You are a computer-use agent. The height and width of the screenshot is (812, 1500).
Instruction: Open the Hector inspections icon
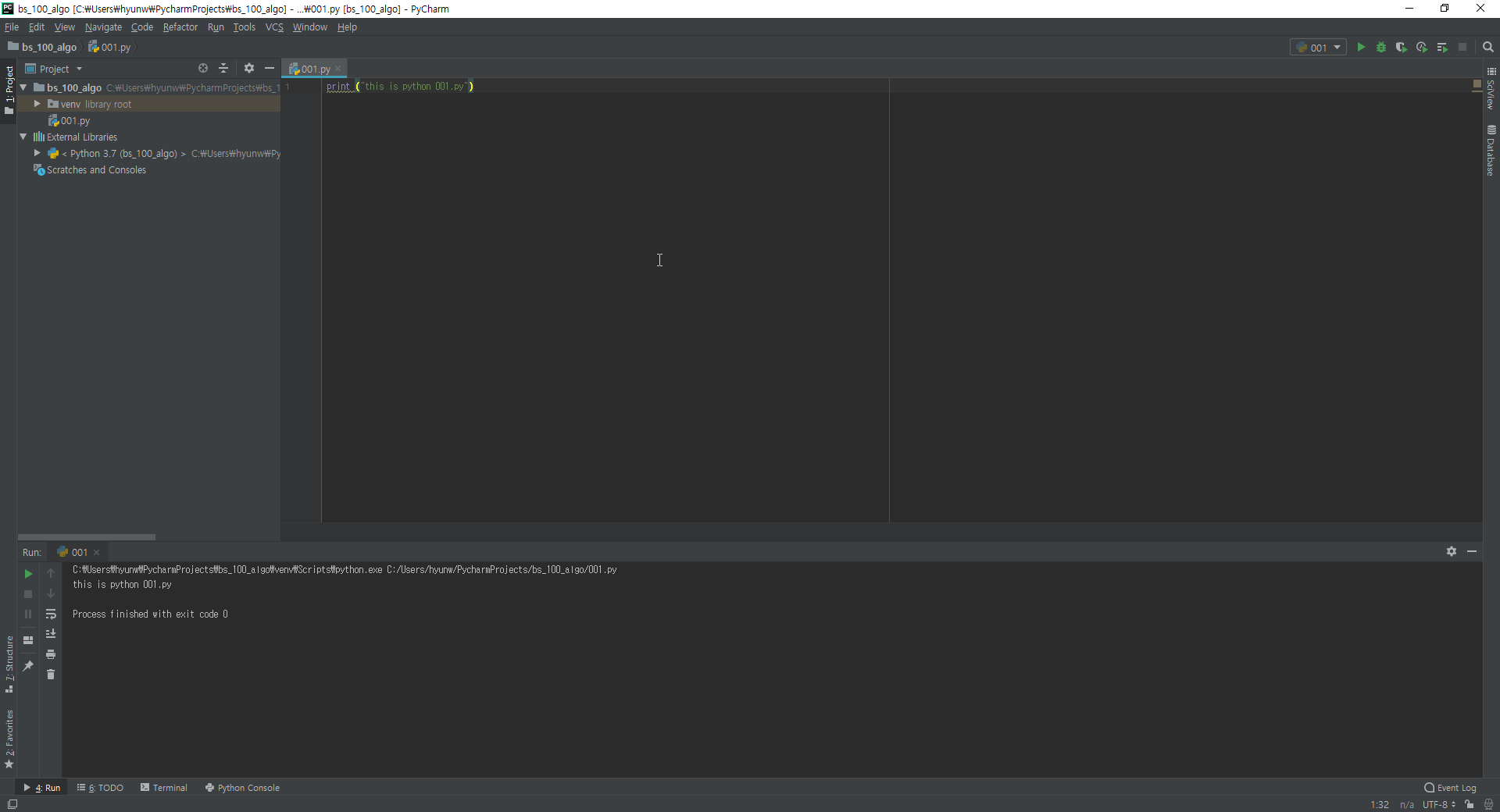[1488, 805]
